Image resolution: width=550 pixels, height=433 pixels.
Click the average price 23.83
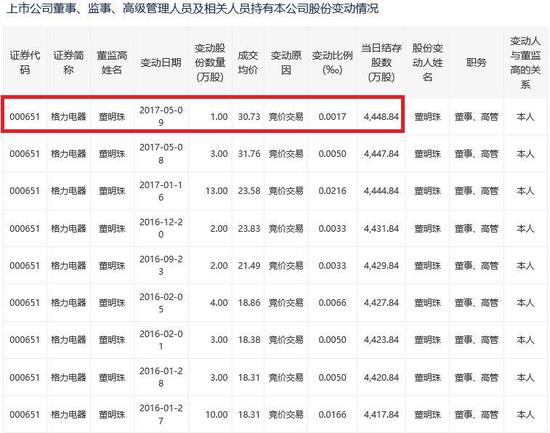click(249, 228)
